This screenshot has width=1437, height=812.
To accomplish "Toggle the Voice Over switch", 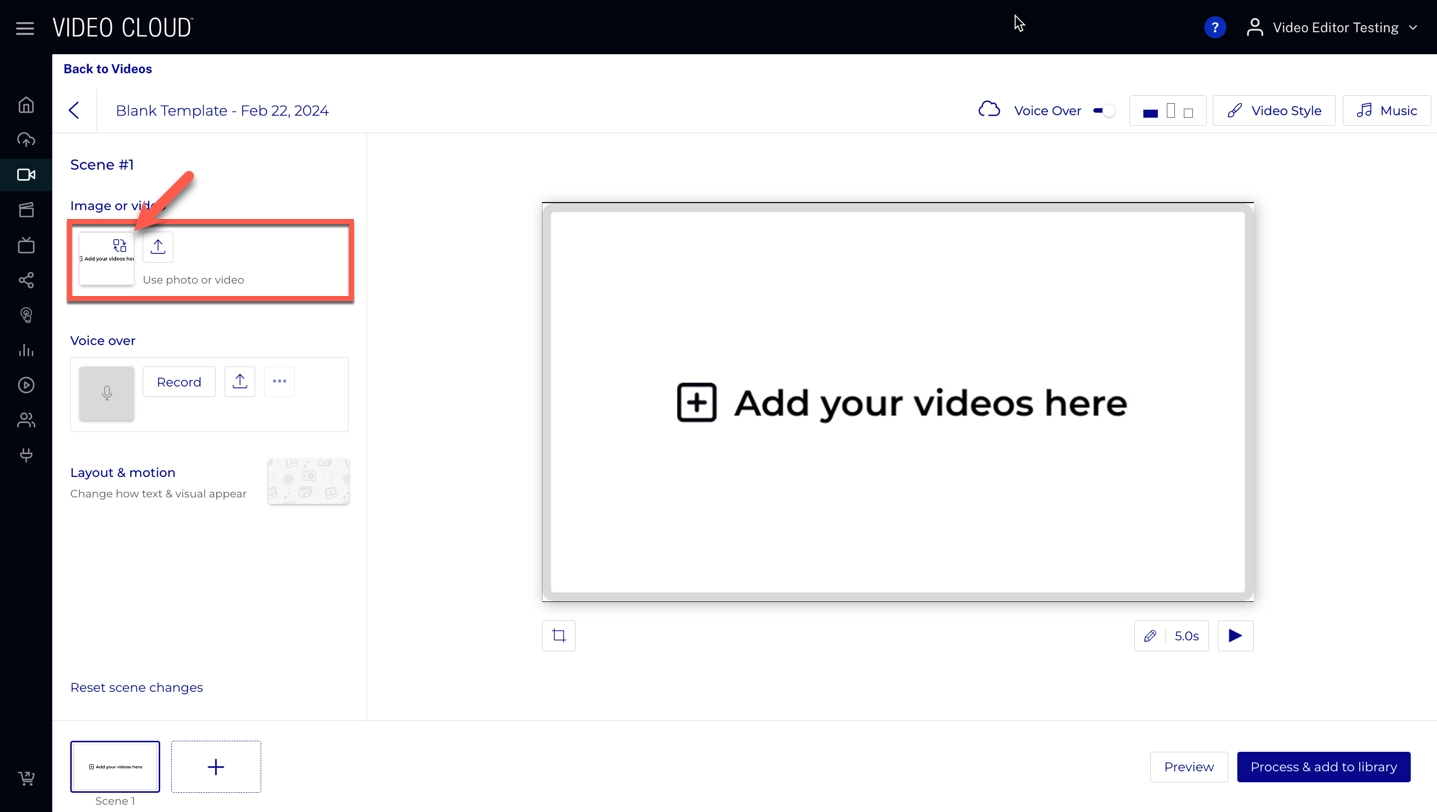I will (x=1103, y=111).
